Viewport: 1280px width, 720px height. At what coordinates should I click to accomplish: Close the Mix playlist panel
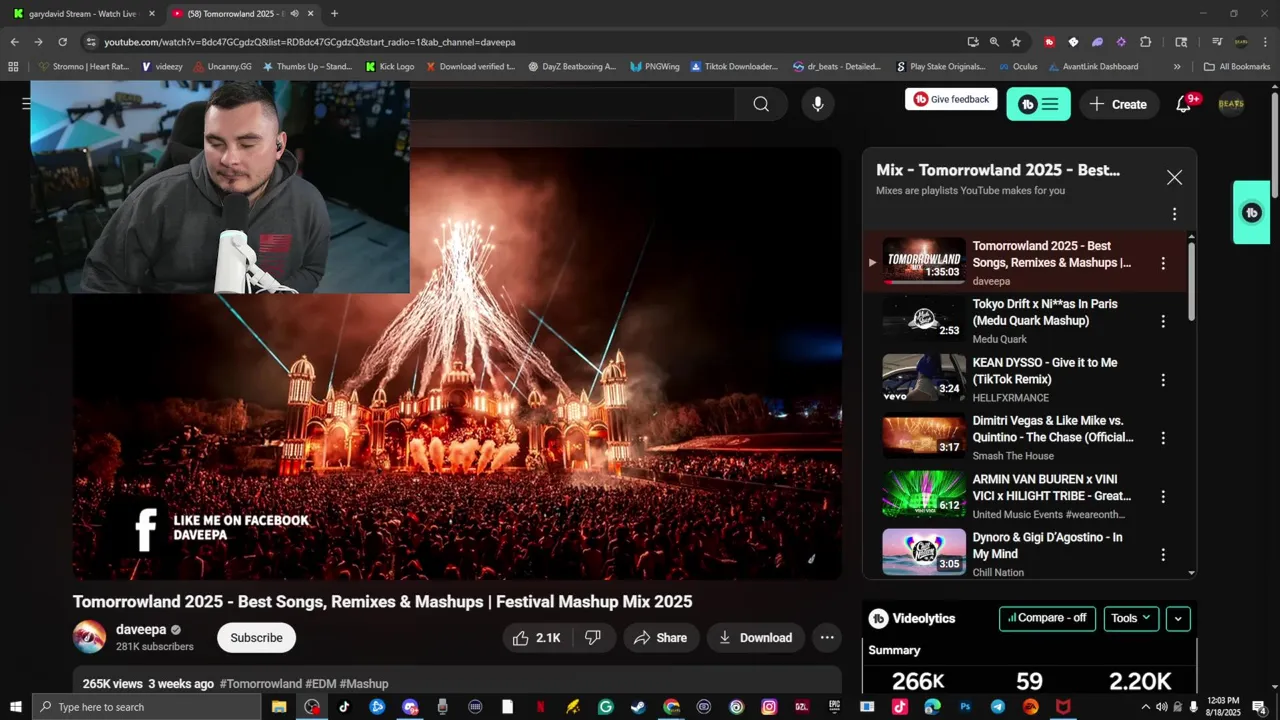(1174, 177)
